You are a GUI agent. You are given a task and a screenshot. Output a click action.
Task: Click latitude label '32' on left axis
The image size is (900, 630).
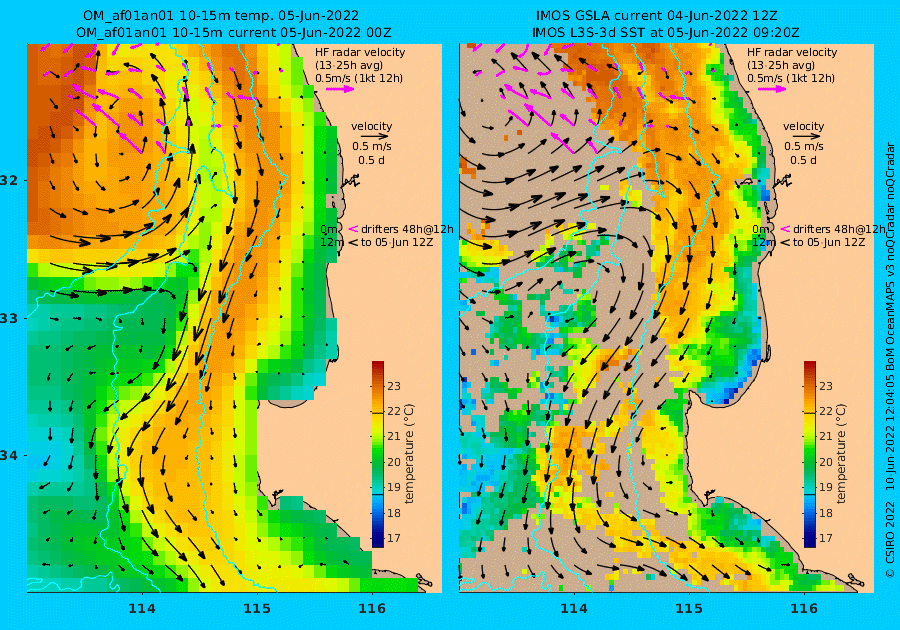pyautogui.click(x=9, y=180)
